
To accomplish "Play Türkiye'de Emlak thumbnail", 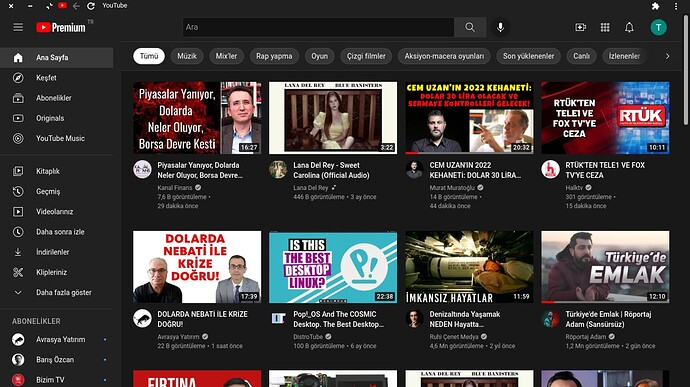I will click(x=605, y=267).
